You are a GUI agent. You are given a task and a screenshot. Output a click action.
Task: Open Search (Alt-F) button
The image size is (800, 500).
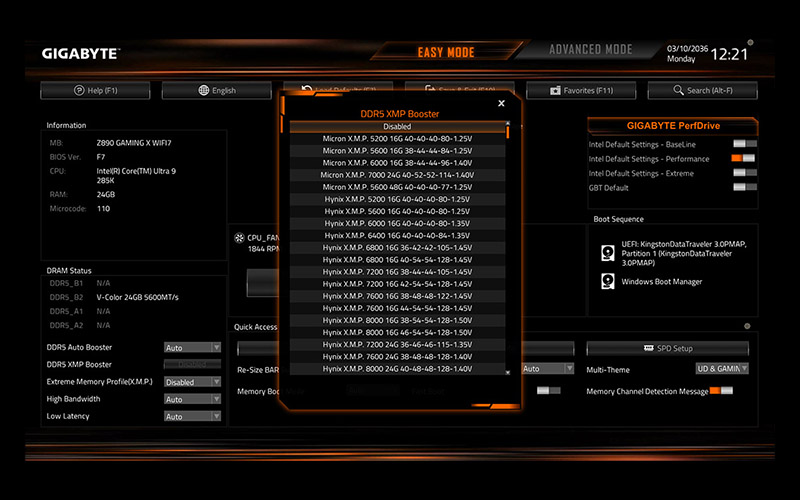click(703, 90)
